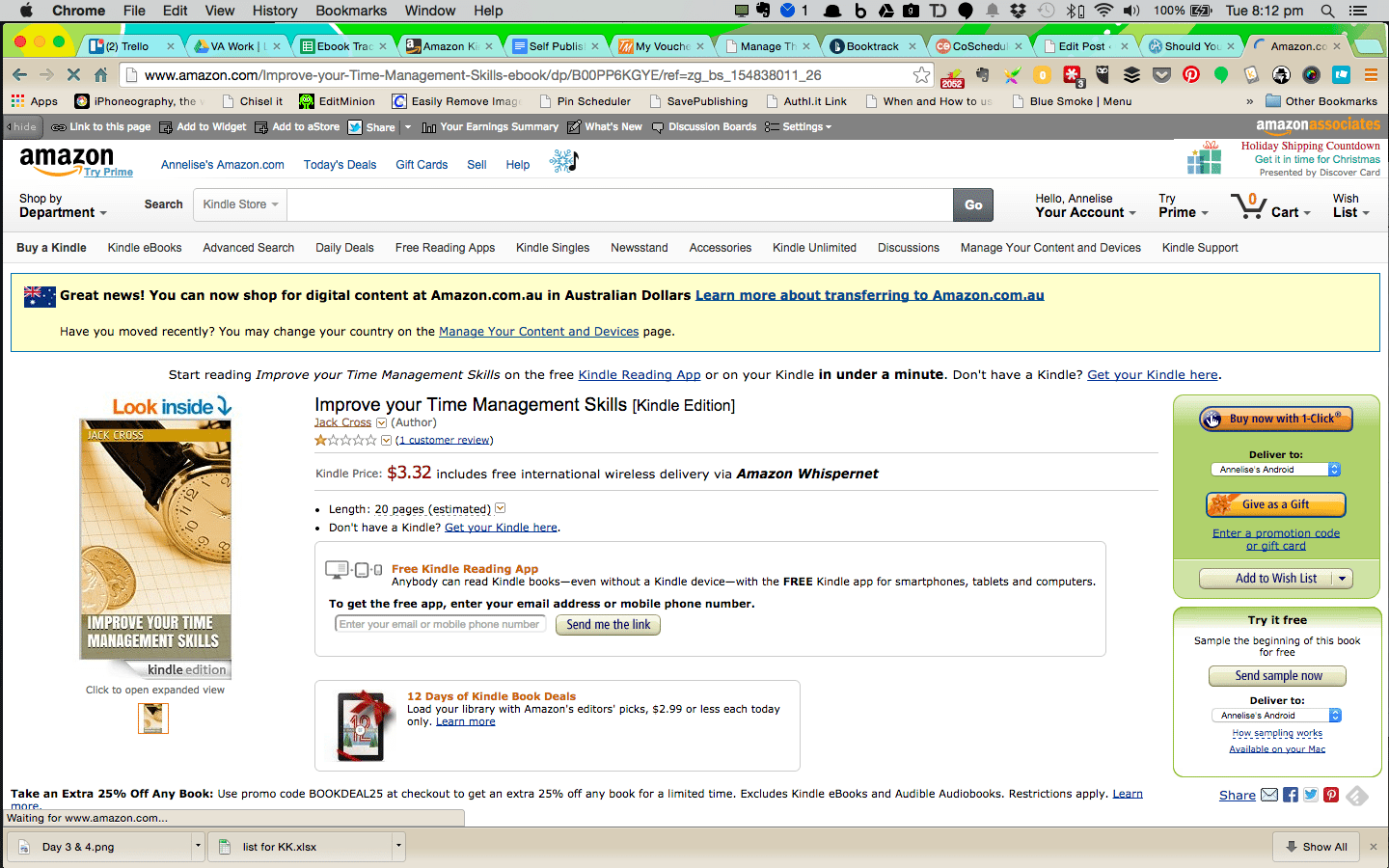Screen dimensions: 1389x868
Task: Open the Kindle Store search category dropdown
Action: coord(240,204)
